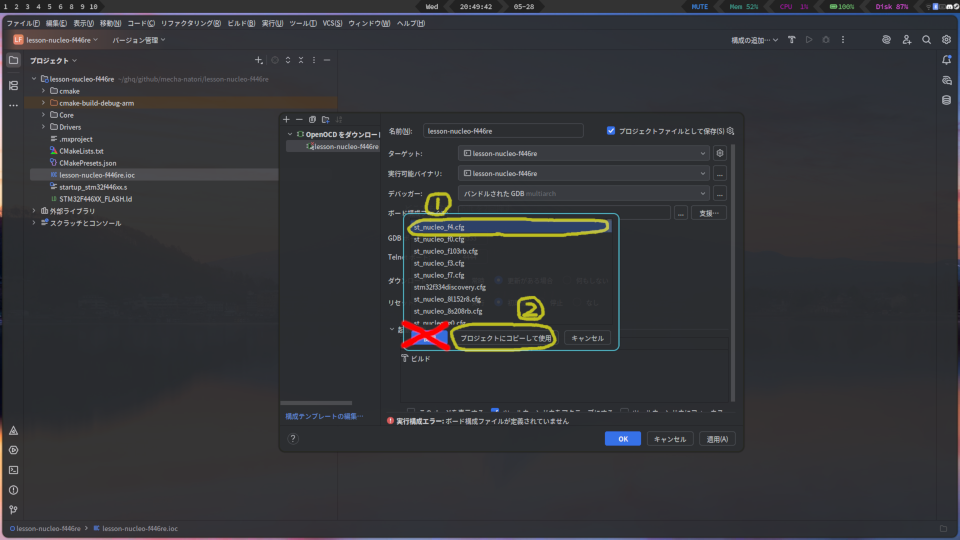960x540 pixels.
Task: Click cancel in the board config popup
Action: [587, 338]
